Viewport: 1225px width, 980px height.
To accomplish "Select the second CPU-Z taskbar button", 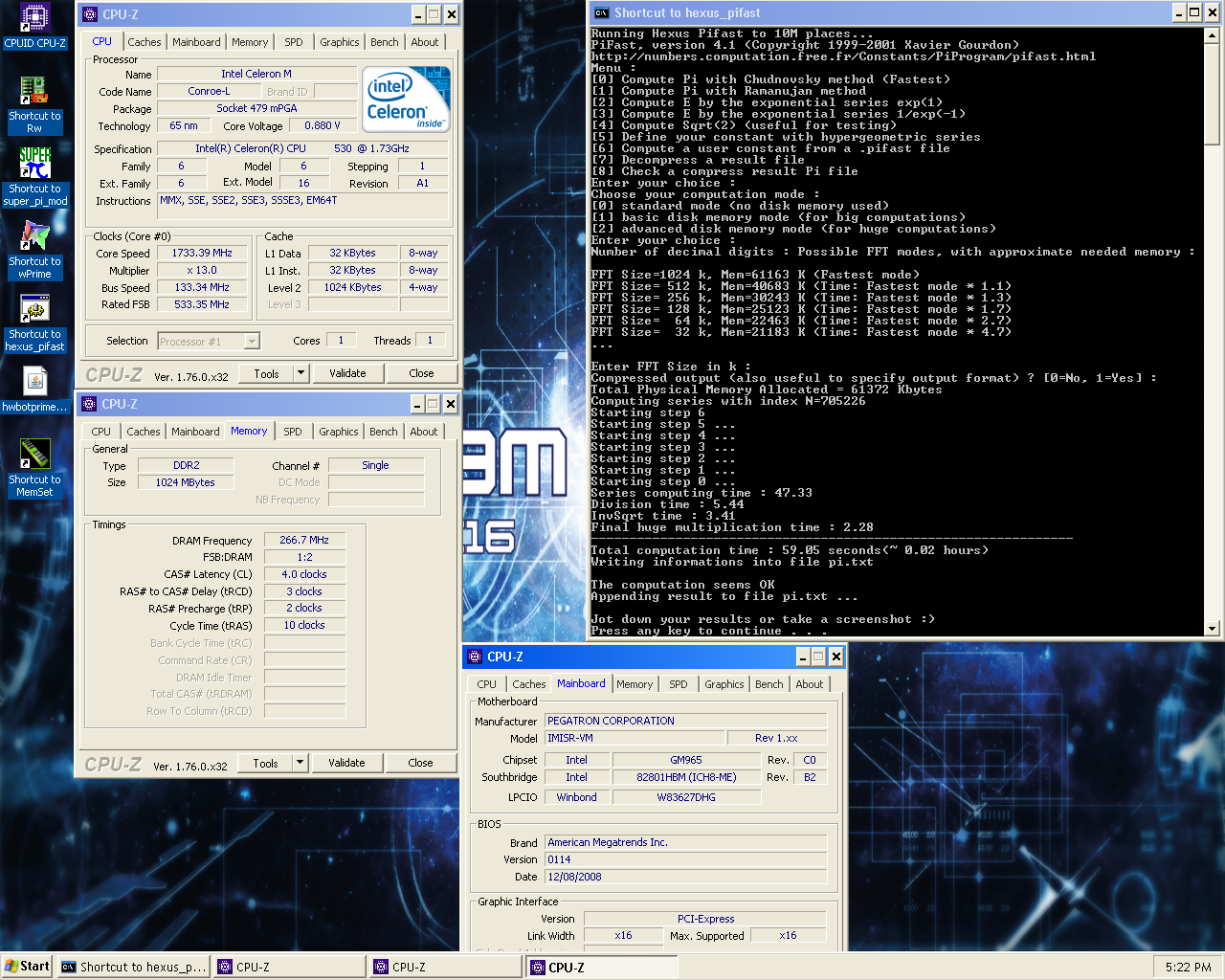I will (446, 967).
